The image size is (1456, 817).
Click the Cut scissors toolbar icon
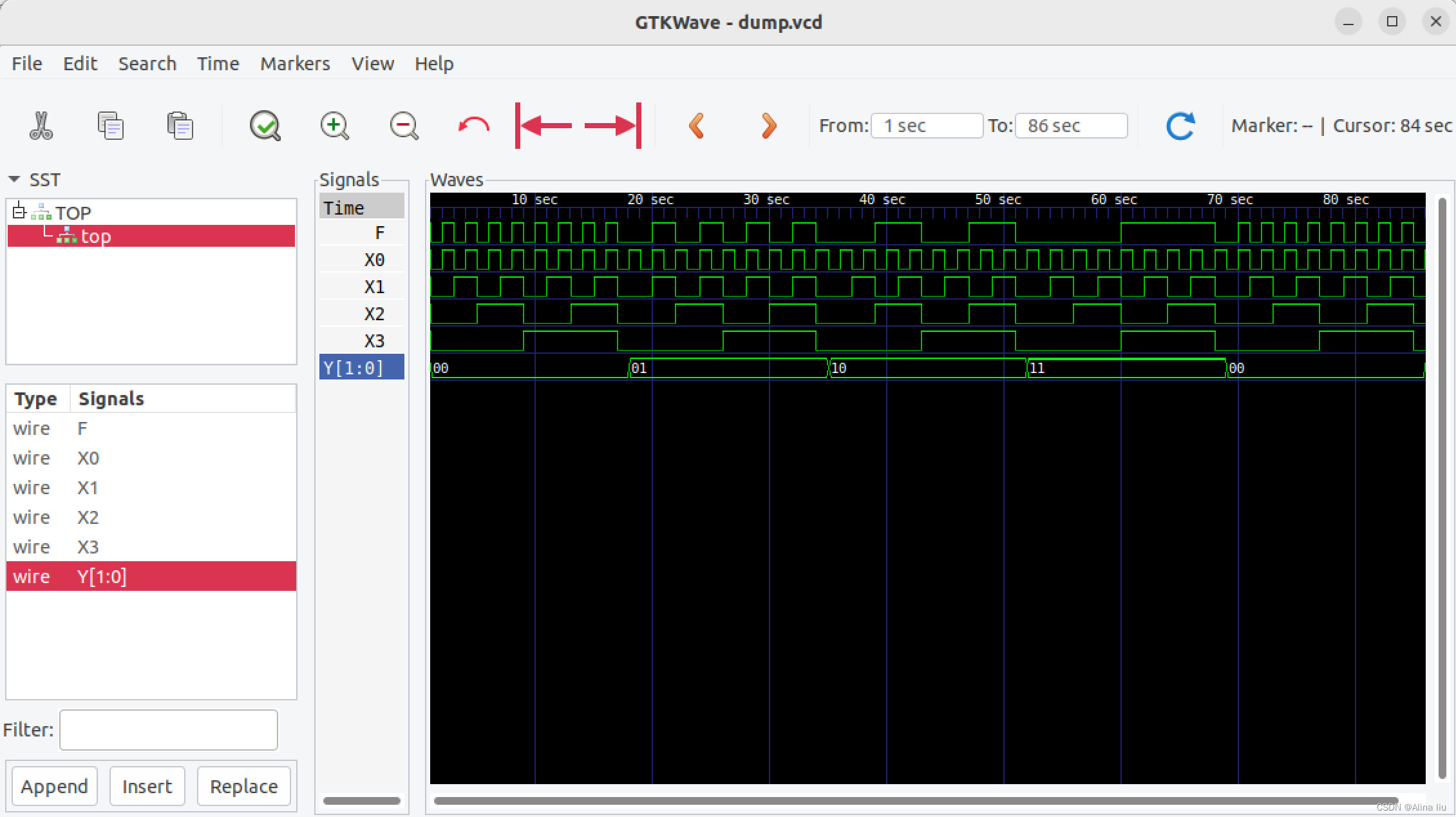click(x=41, y=126)
